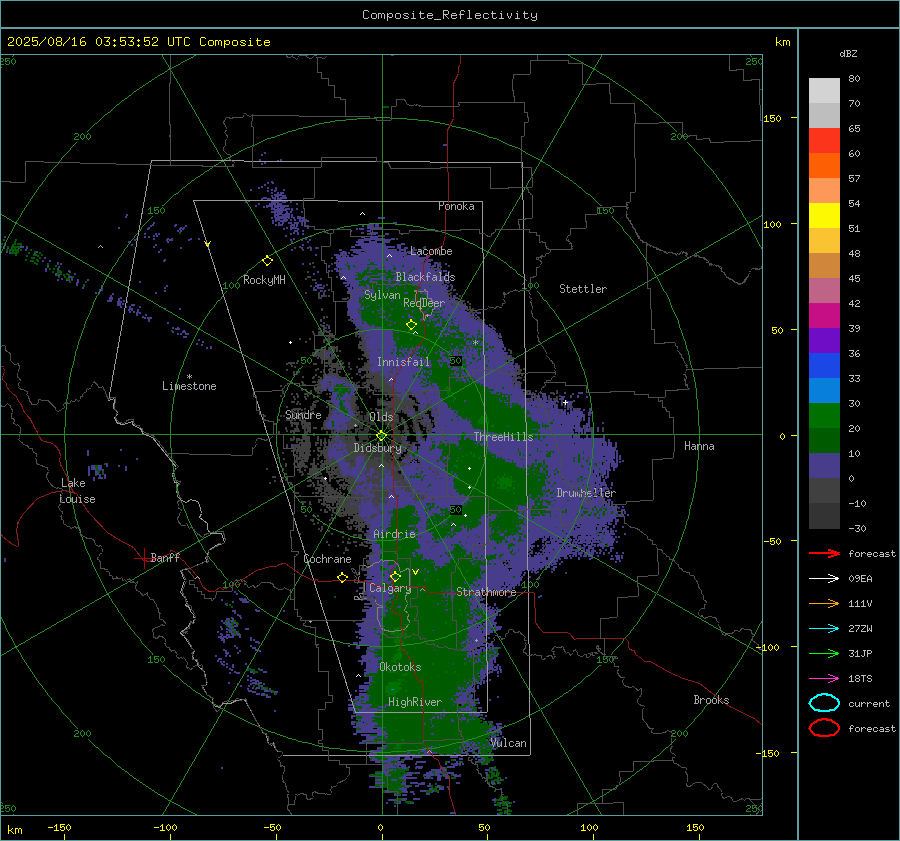900x841 pixels.
Task: Click the Stettler town label
Action: (x=583, y=289)
